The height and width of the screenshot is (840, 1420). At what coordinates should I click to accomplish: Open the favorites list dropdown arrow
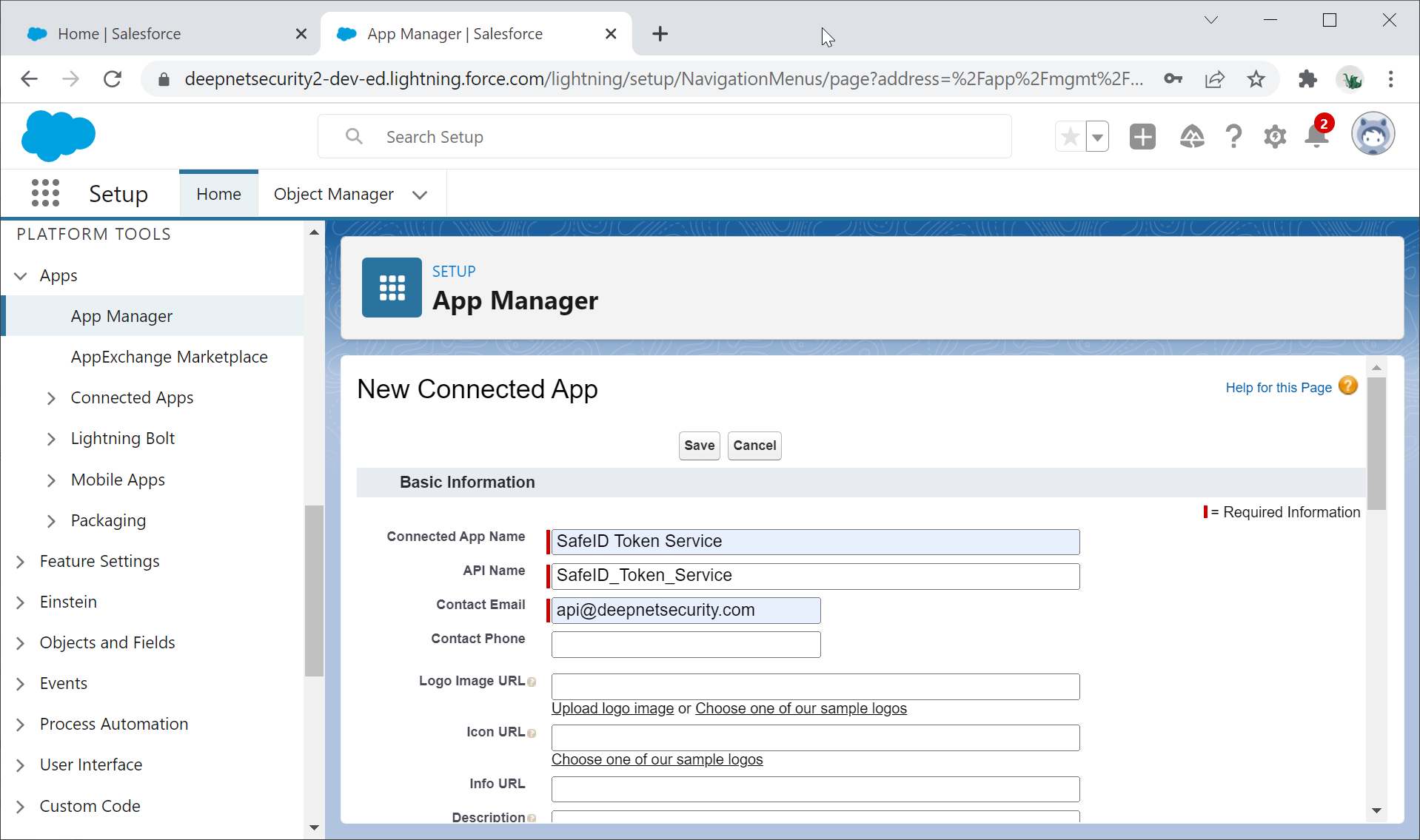[1097, 137]
